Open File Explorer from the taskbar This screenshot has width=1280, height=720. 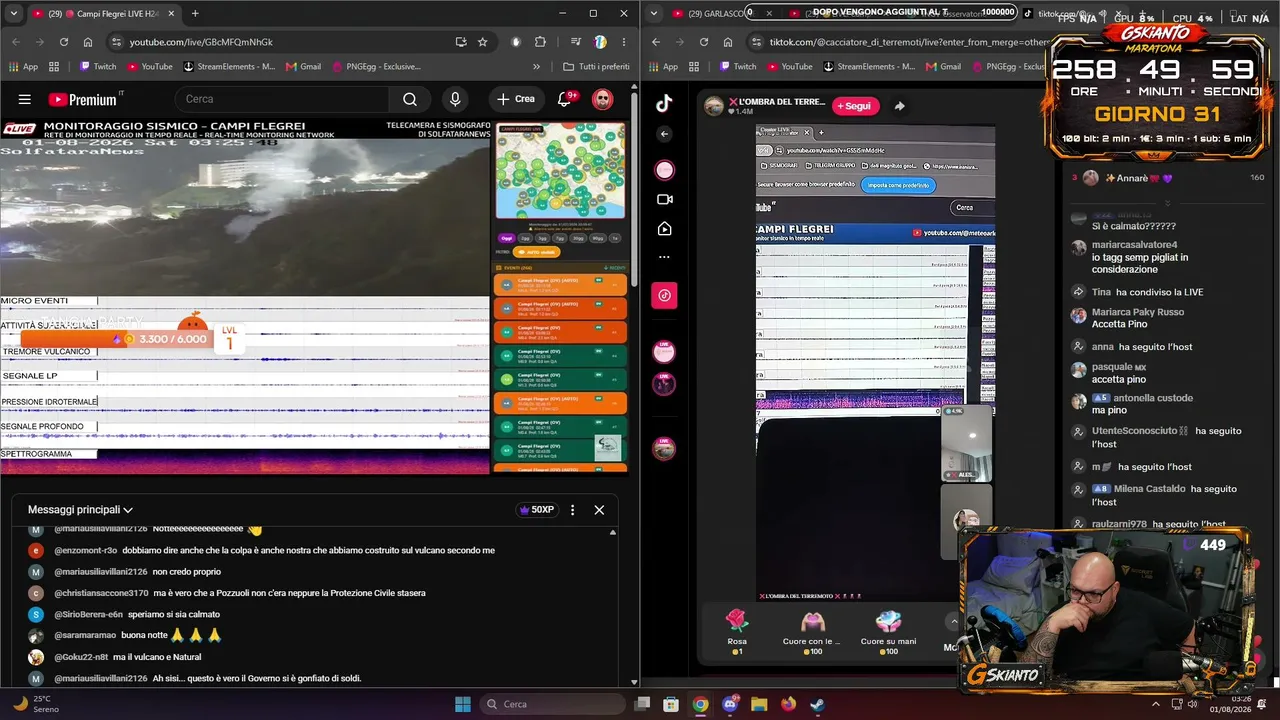[759, 704]
